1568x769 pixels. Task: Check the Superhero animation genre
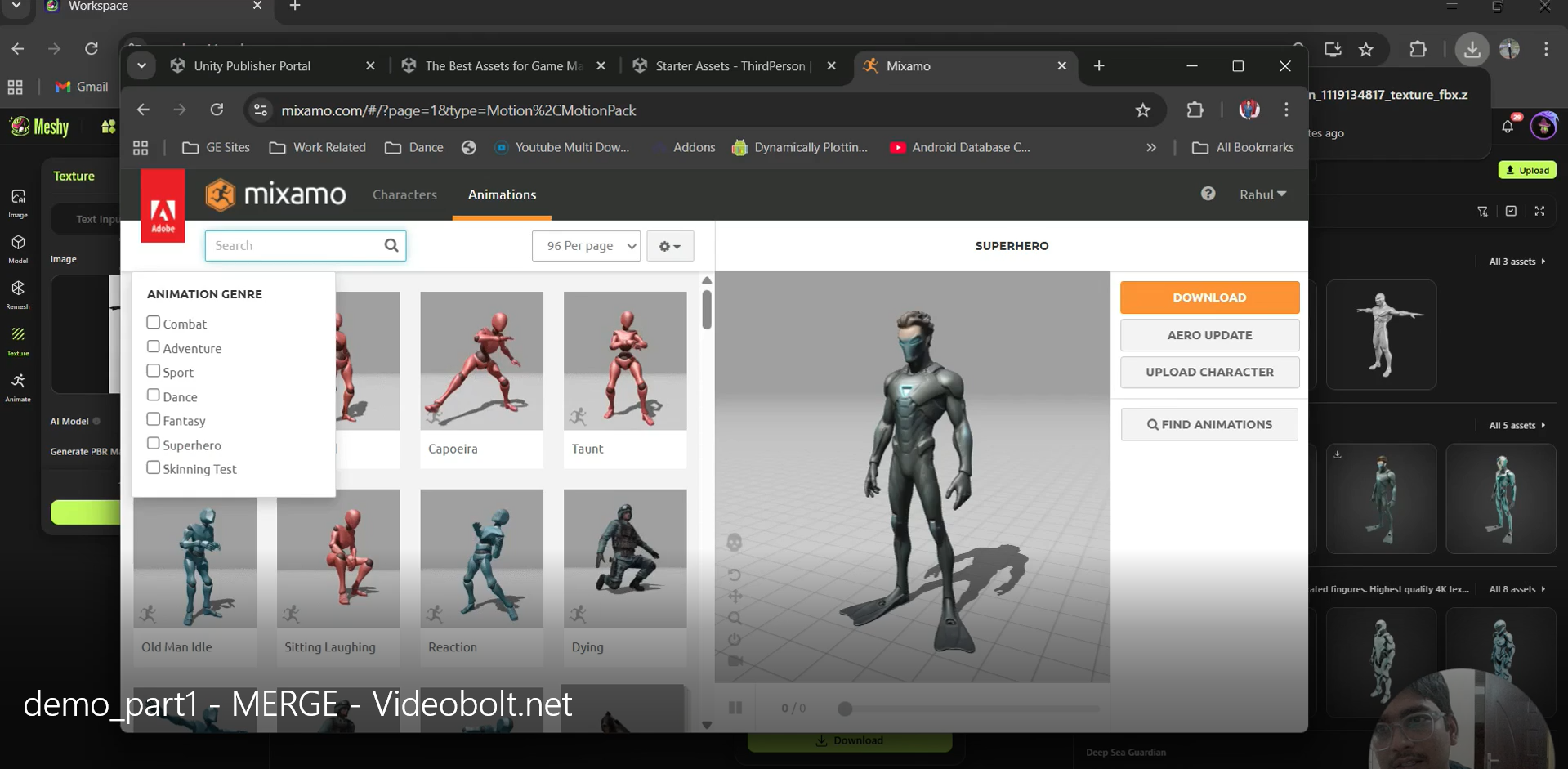[x=154, y=444]
